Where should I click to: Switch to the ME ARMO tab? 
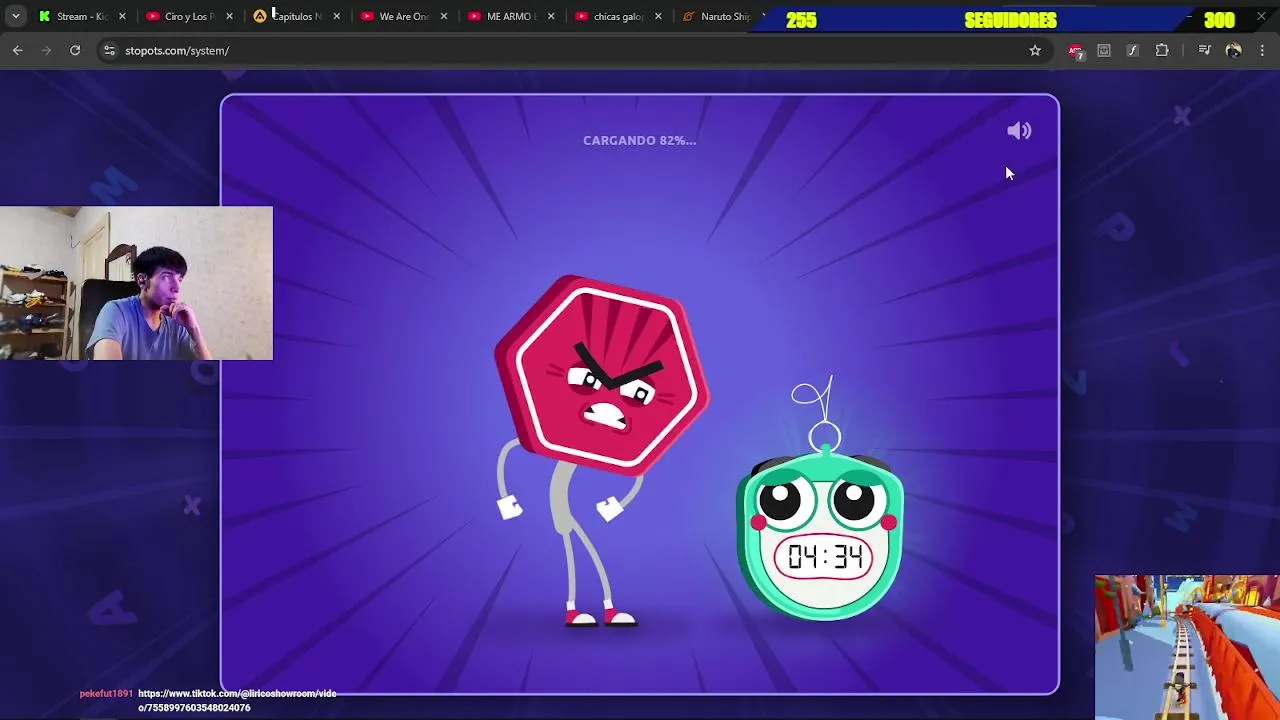tap(511, 16)
